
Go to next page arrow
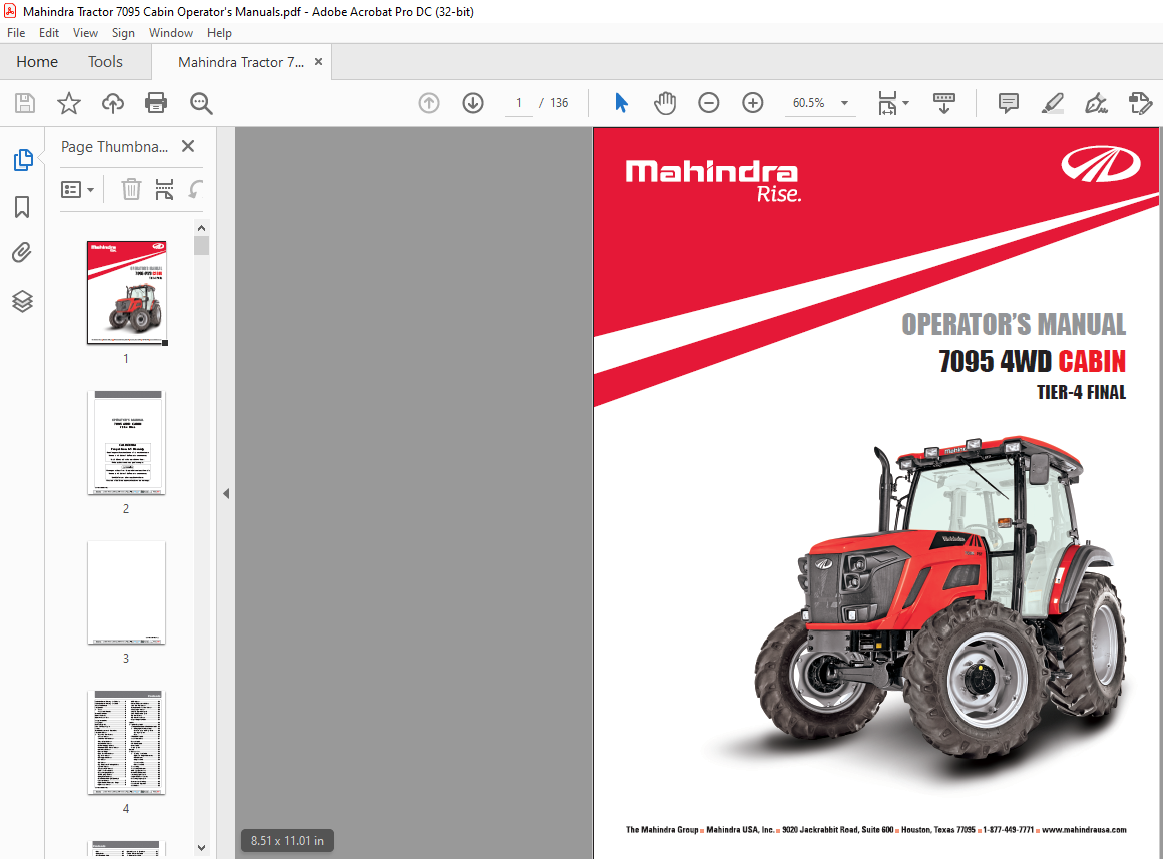click(x=472, y=102)
